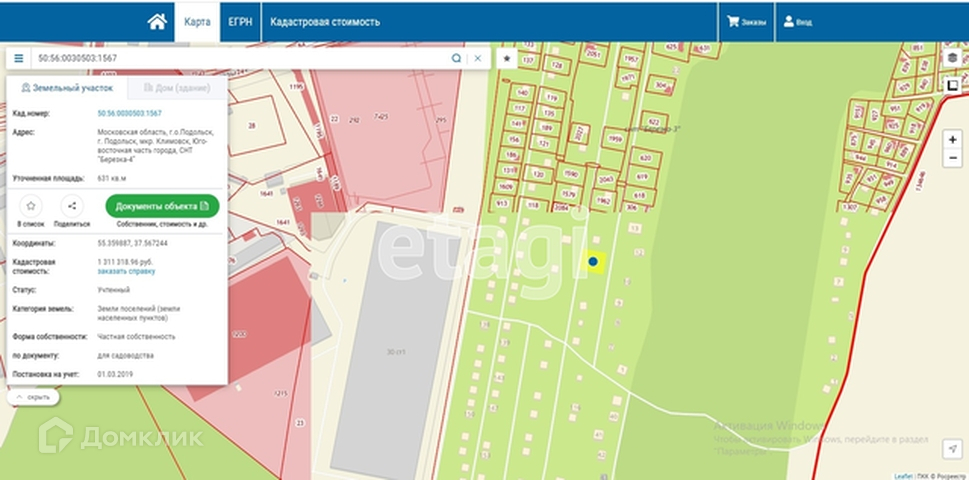This screenshot has height=480, width=969.
Task: Switch to the ЕГРН tab
Action: pyautogui.click(x=240, y=22)
